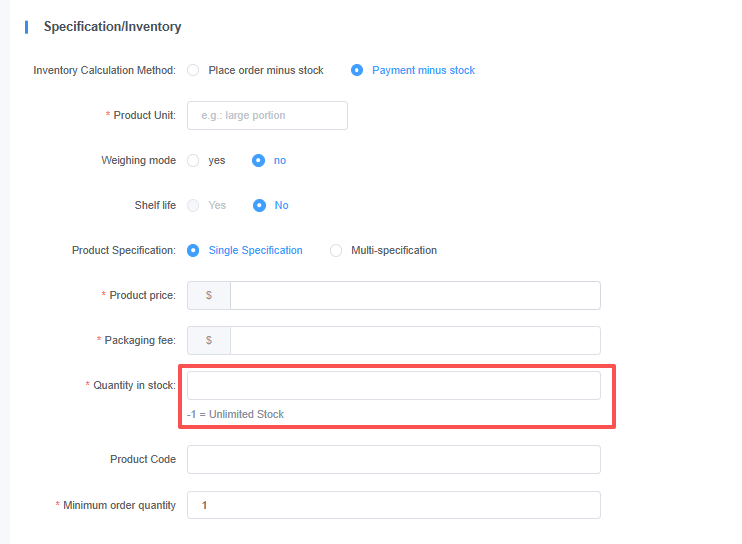Click the Product Unit input field
Image resolution: width=742 pixels, height=544 pixels.
(267, 116)
